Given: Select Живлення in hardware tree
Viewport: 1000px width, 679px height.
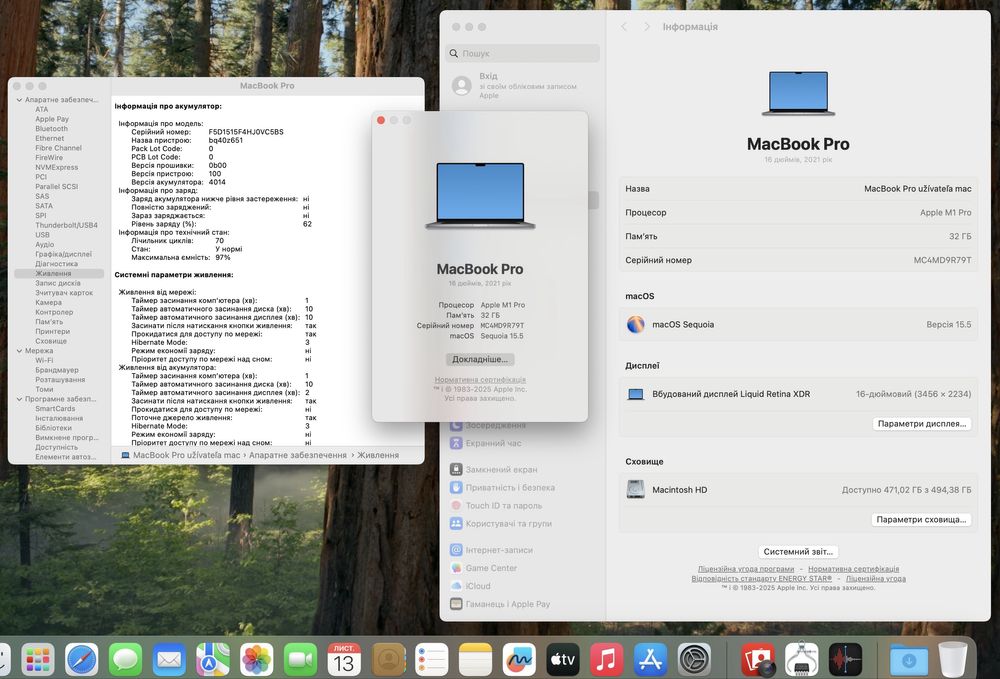Looking at the screenshot, I should pos(59,274).
